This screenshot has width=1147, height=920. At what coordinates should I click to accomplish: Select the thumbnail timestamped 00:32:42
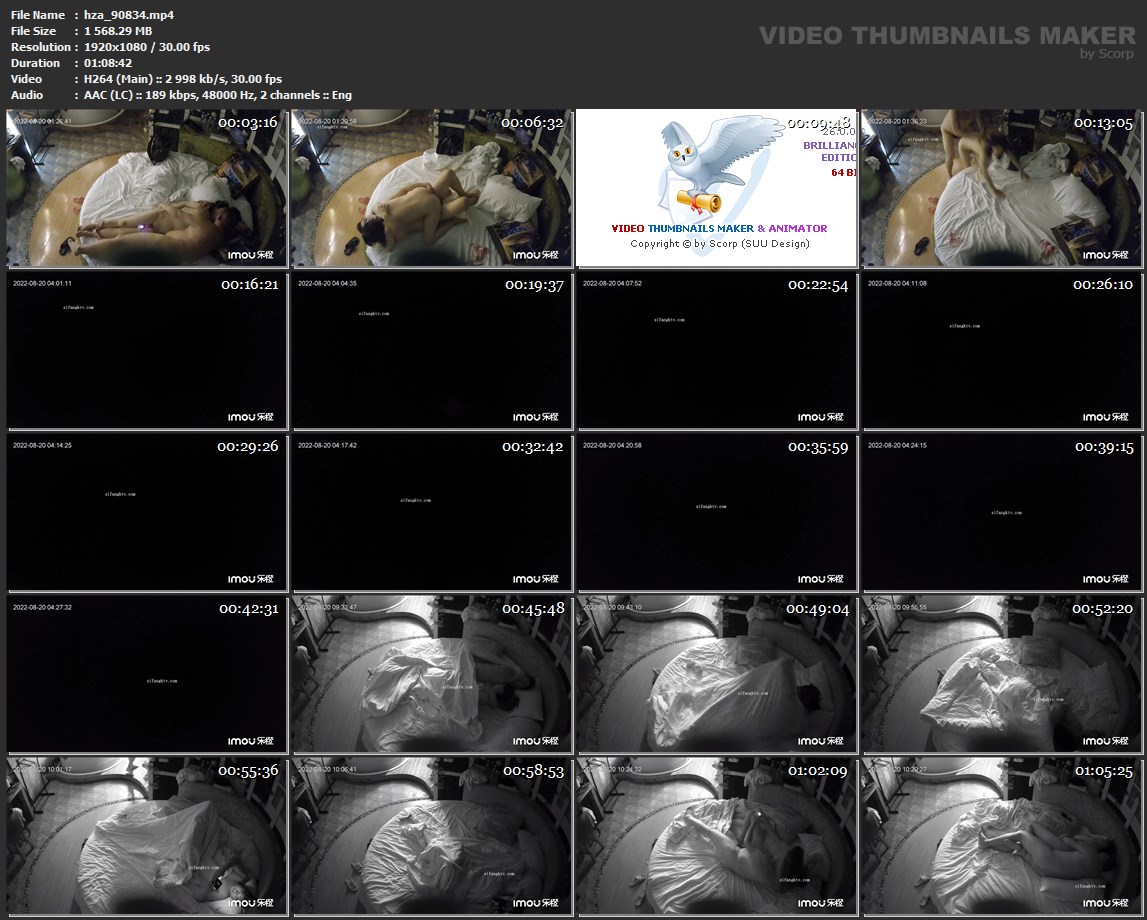click(432, 513)
